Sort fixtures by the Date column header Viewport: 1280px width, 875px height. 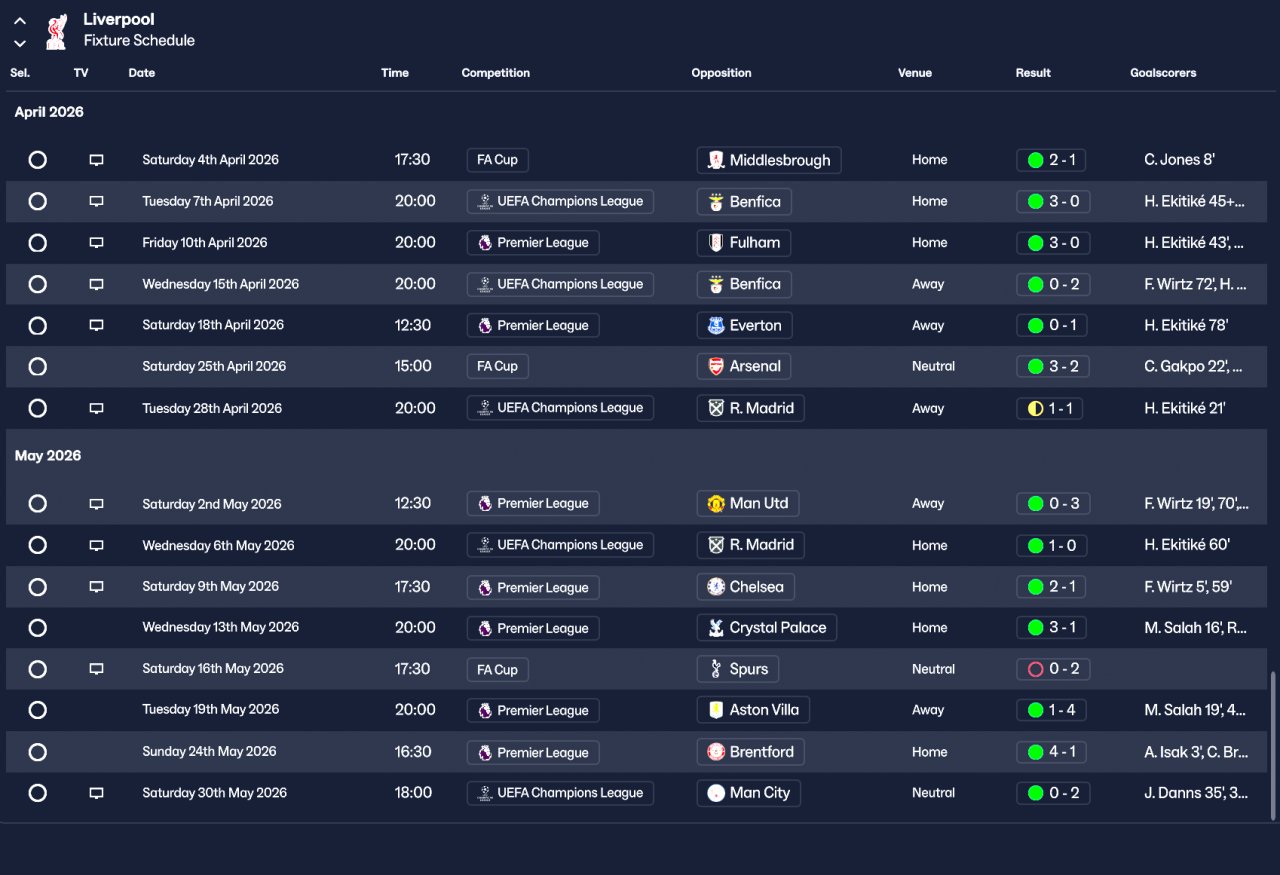142,73
